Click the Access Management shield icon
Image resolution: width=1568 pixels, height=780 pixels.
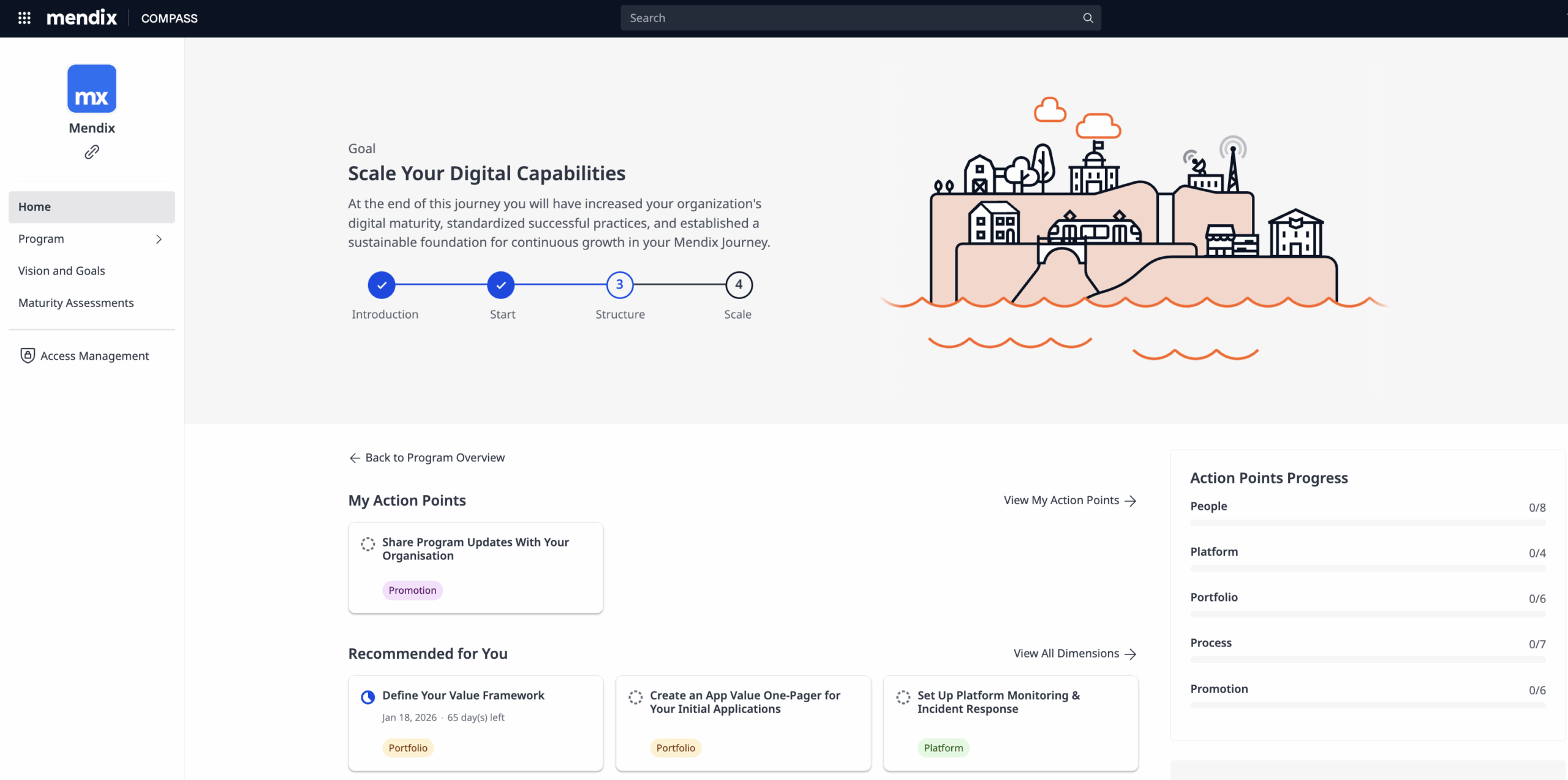click(28, 355)
